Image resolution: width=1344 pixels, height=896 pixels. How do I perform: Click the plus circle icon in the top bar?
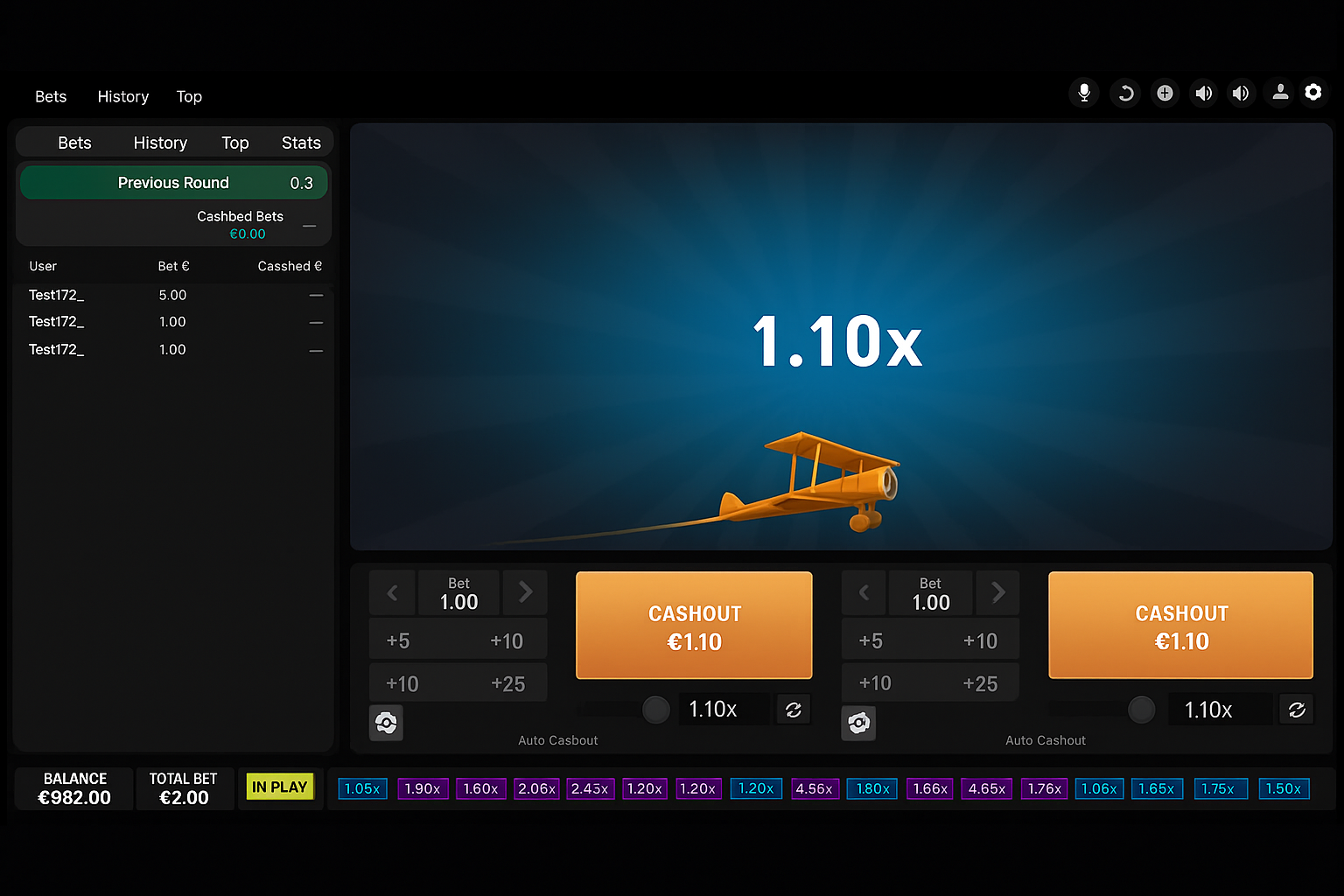(x=1165, y=93)
